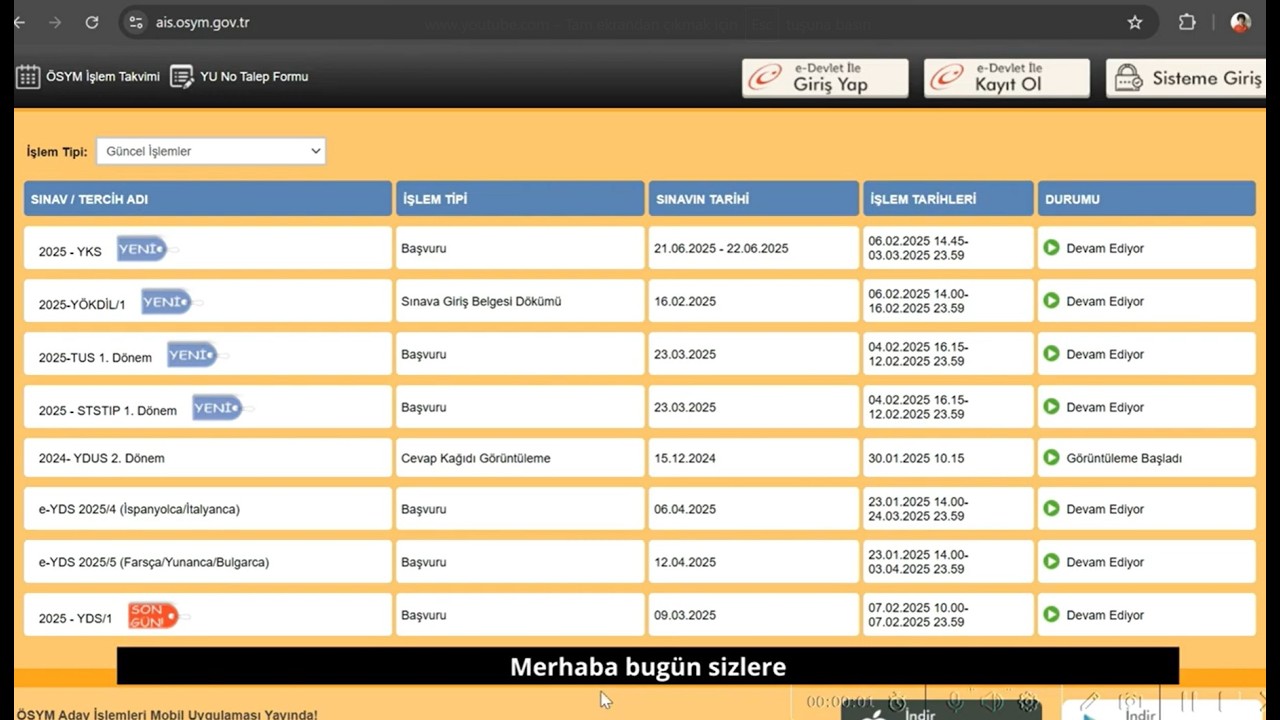Open the browser extensions puzzle icon
This screenshot has height=720, width=1280.
coord(1187,22)
